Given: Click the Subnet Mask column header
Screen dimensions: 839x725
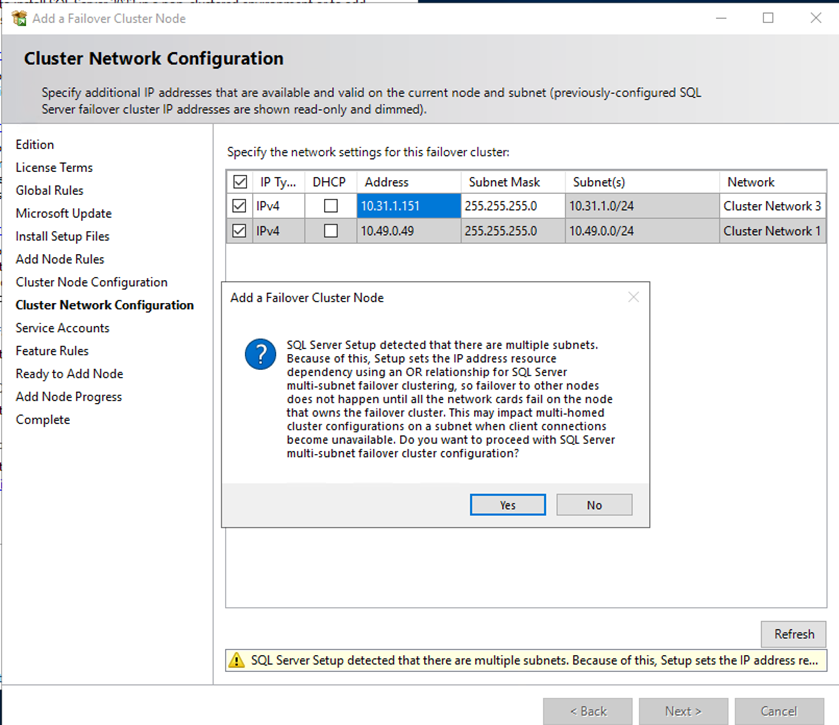Looking at the screenshot, I should pos(504,182).
